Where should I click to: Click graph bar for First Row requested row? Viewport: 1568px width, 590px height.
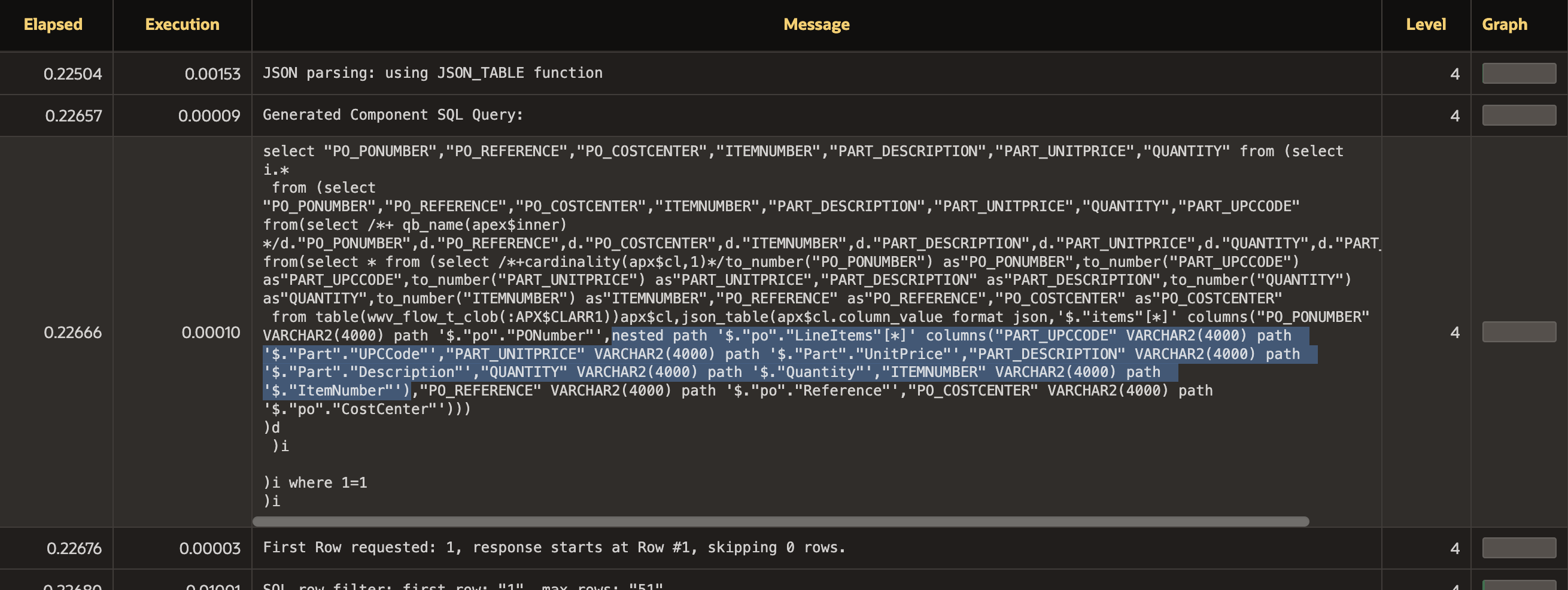[1519, 548]
